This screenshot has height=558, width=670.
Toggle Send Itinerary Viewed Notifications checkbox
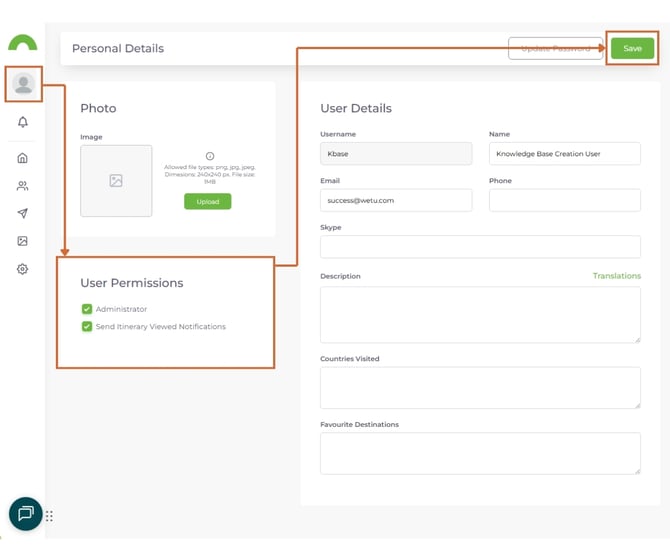(x=87, y=326)
